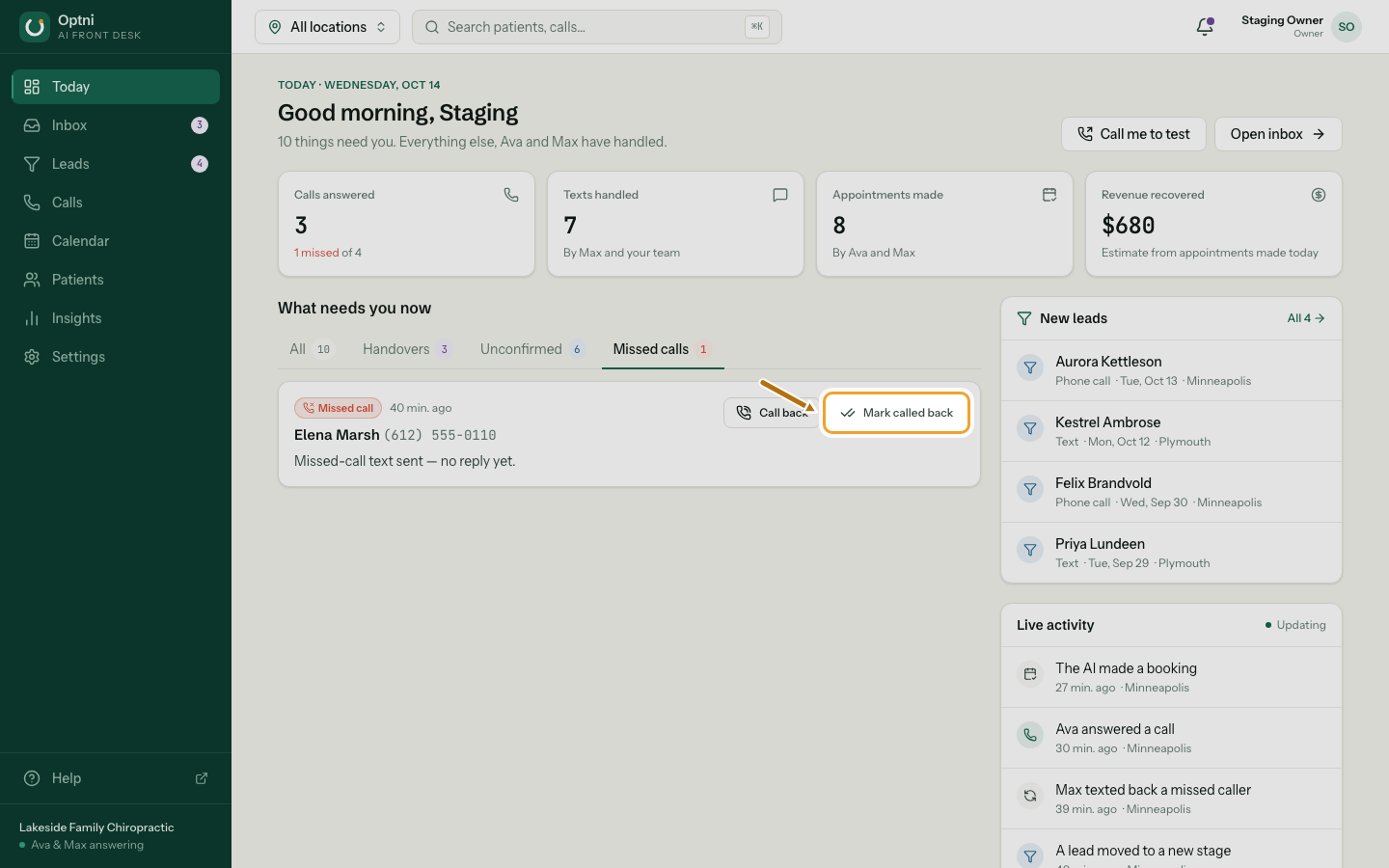
Task: Open the All locations dropdown
Action: [327, 27]
